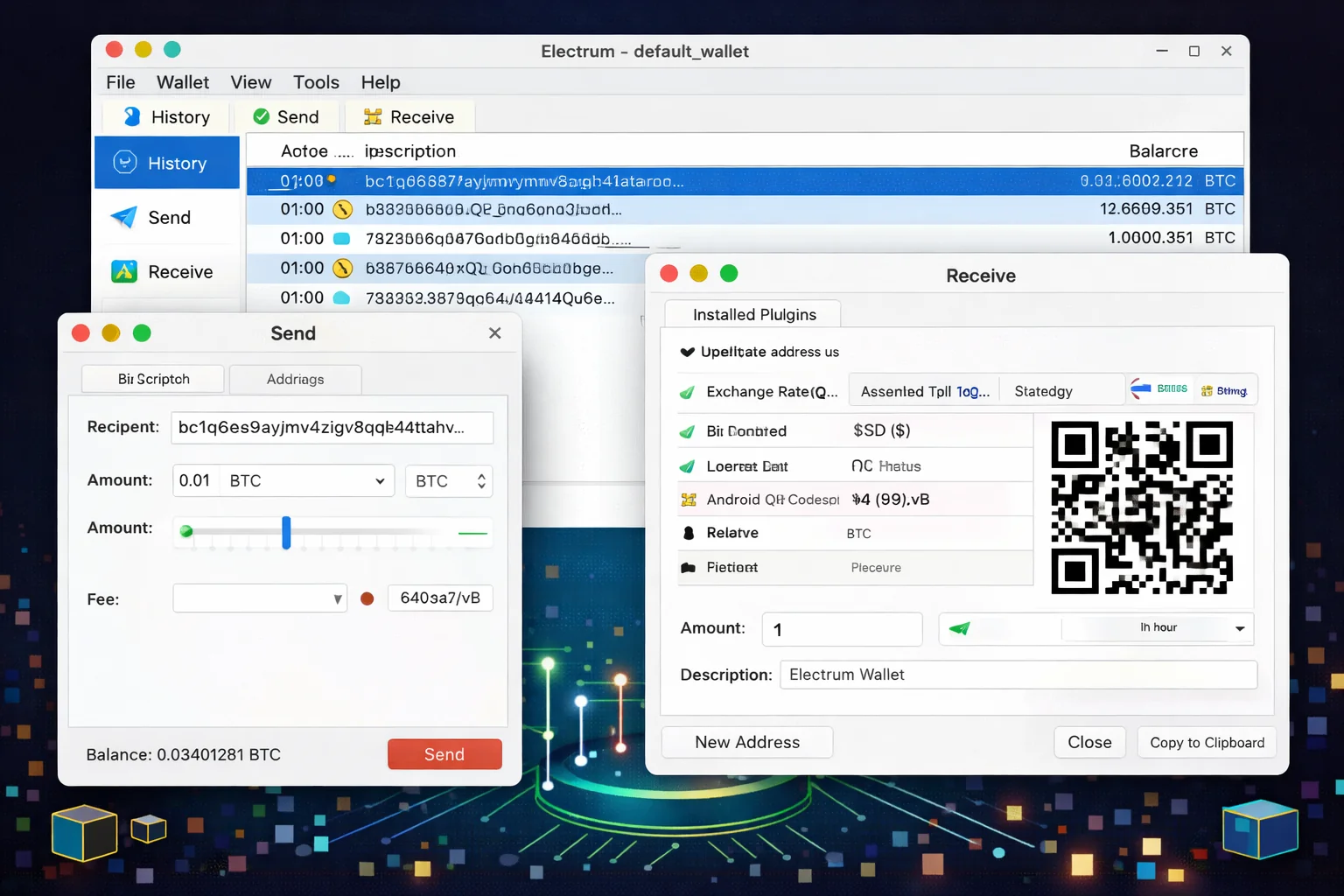Open the History panel via sidebar clock icon

click(x=125, y=163)
